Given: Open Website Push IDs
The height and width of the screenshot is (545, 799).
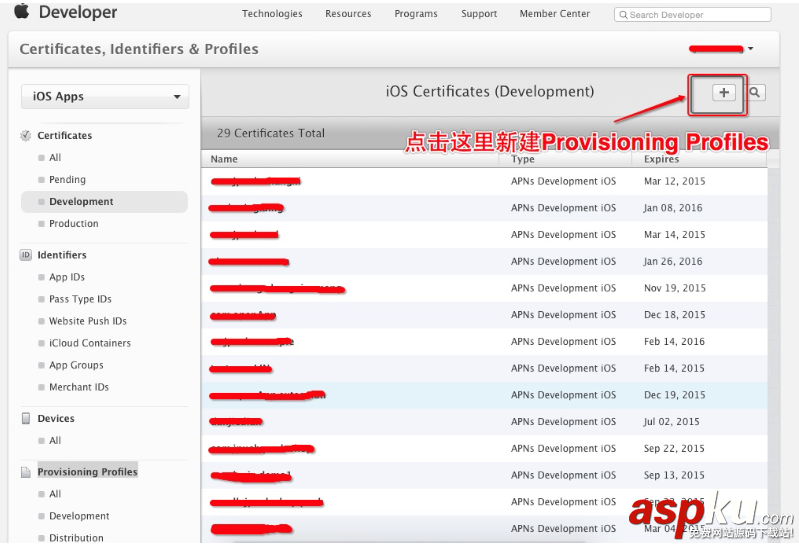Looking at the screenshot, I should [x=88, y=321].
